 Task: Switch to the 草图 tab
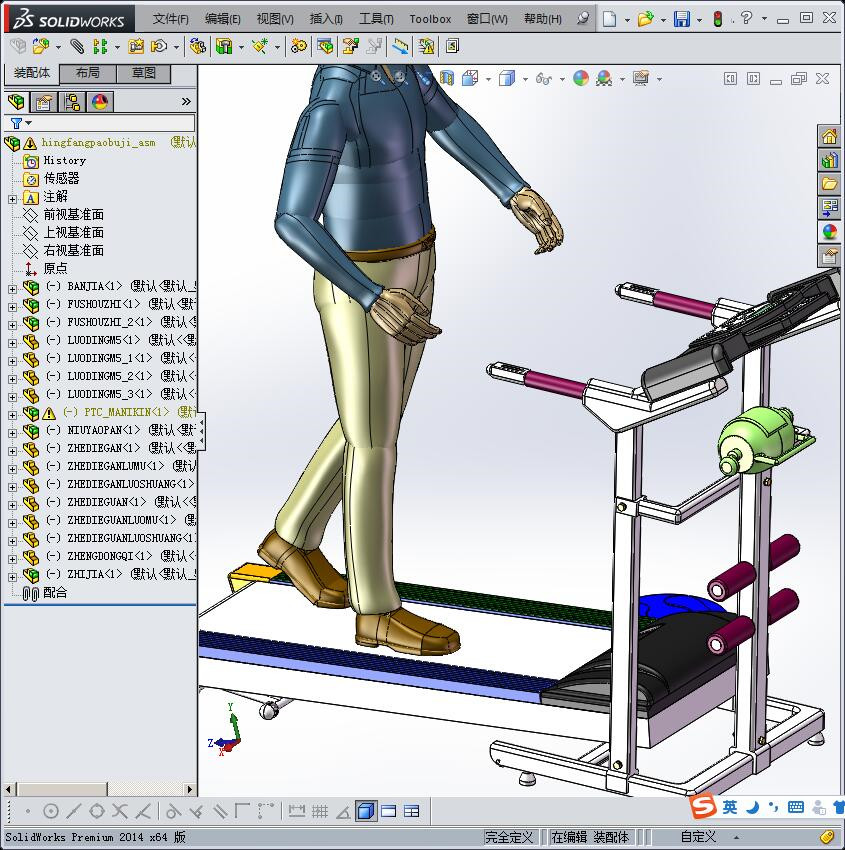(144, 73)
